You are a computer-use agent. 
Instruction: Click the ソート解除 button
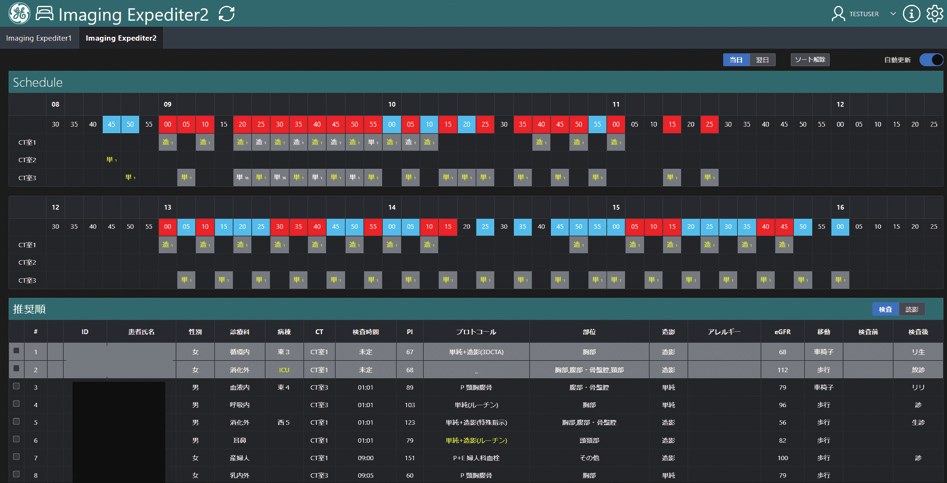(811, 60)
